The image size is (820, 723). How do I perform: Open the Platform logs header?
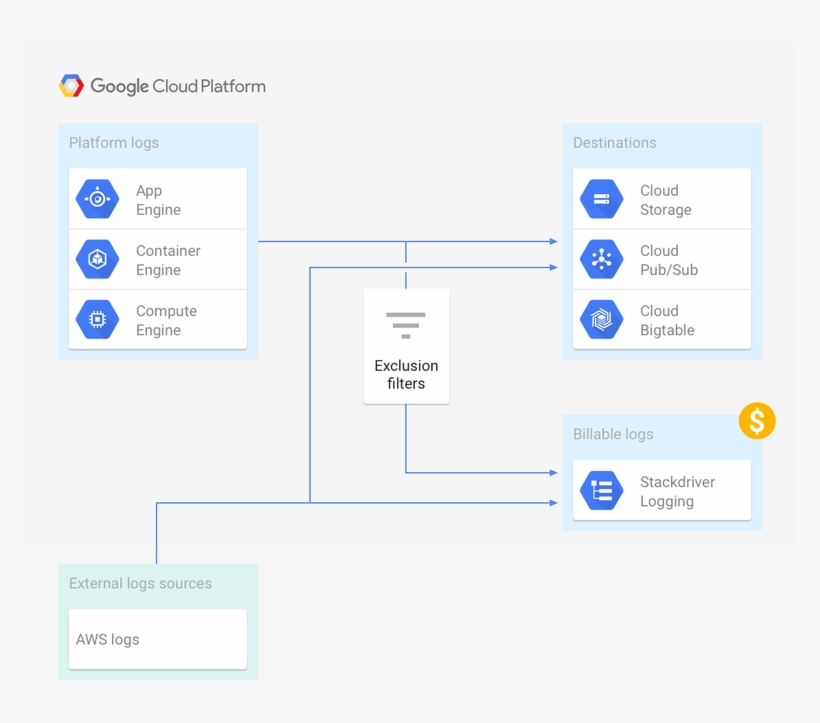pos(113,142)
